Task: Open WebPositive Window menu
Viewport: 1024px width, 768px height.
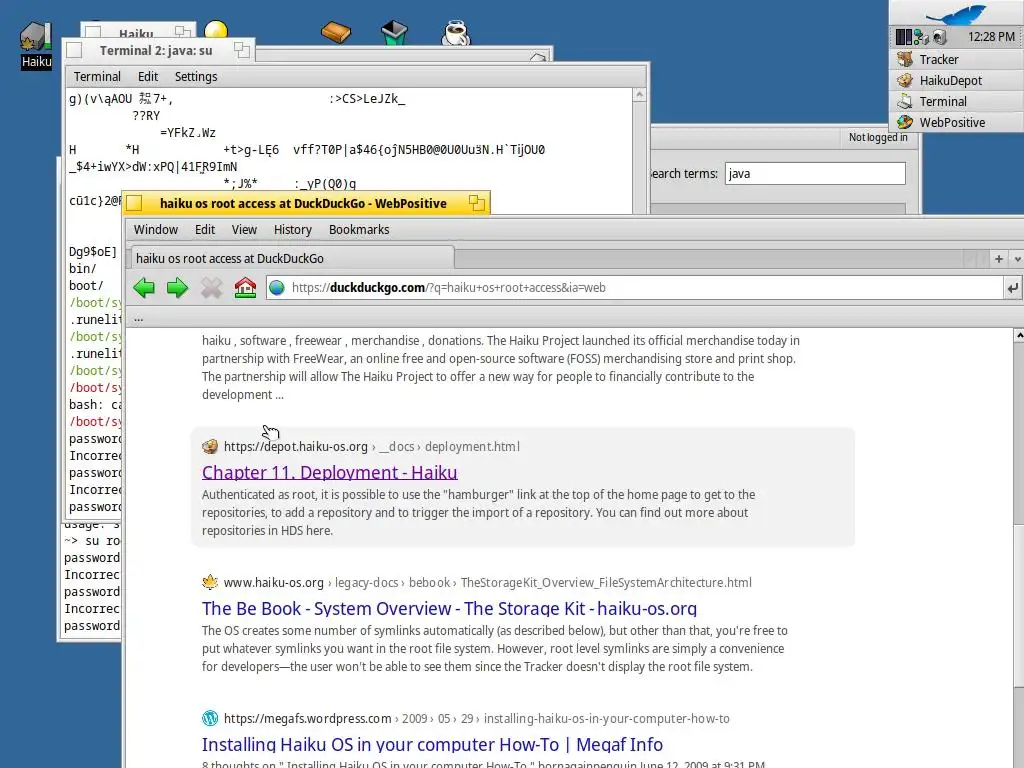Action: coord(155,230)
